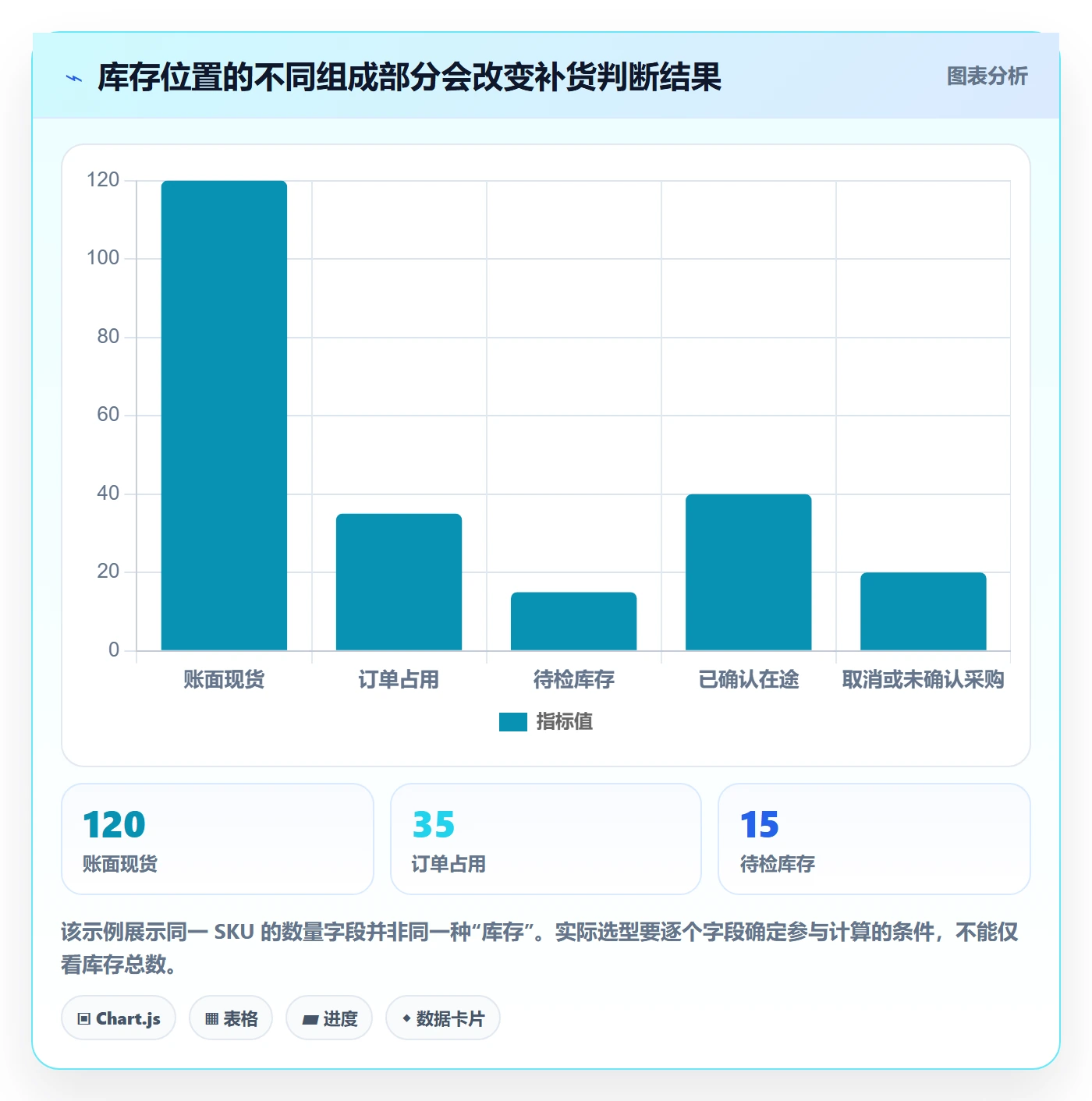Click the bar icon in 进度 chip
Screen dimensions: 1092x1101
coord(310,1020)
